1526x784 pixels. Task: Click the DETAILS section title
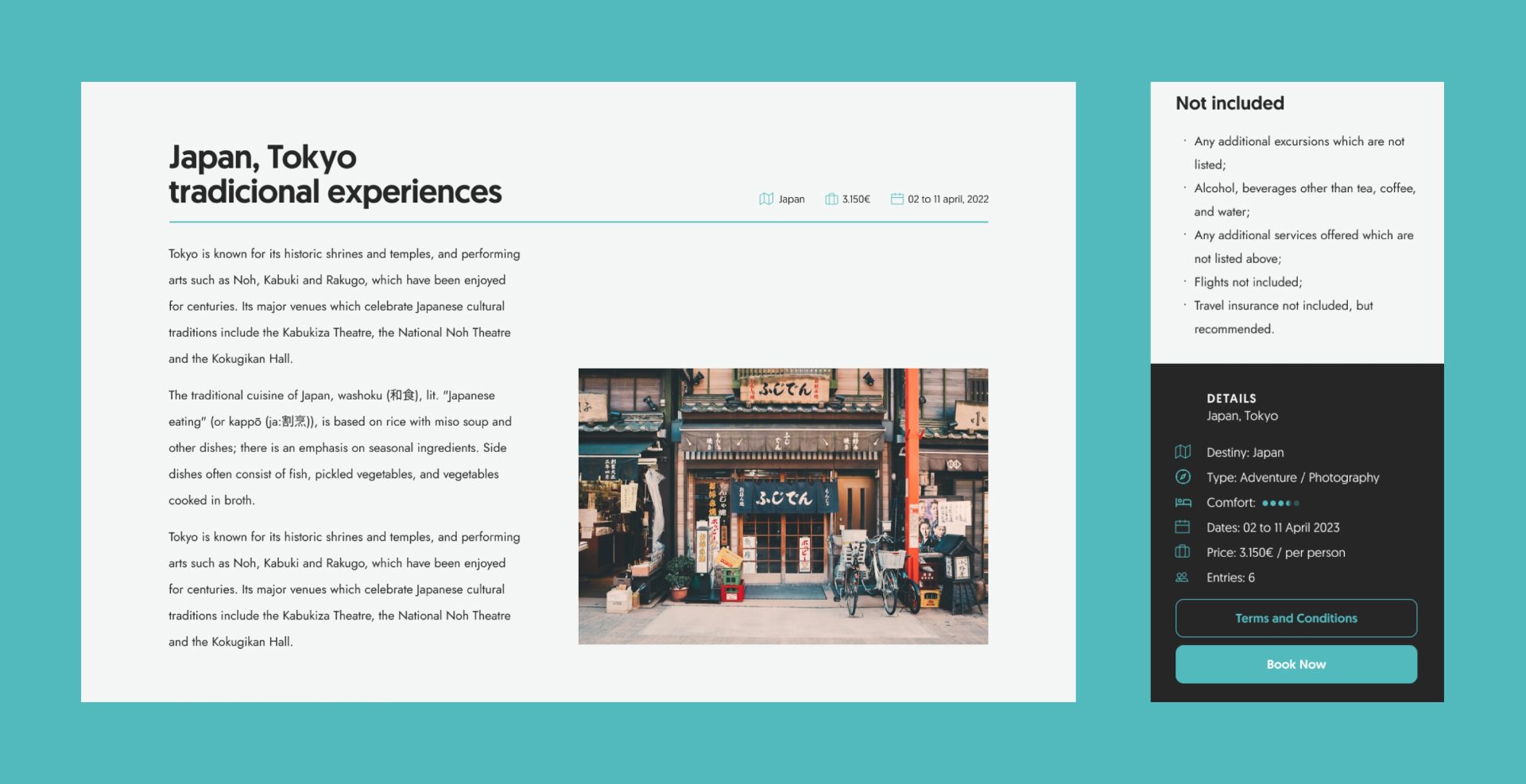click(1231, 399)
